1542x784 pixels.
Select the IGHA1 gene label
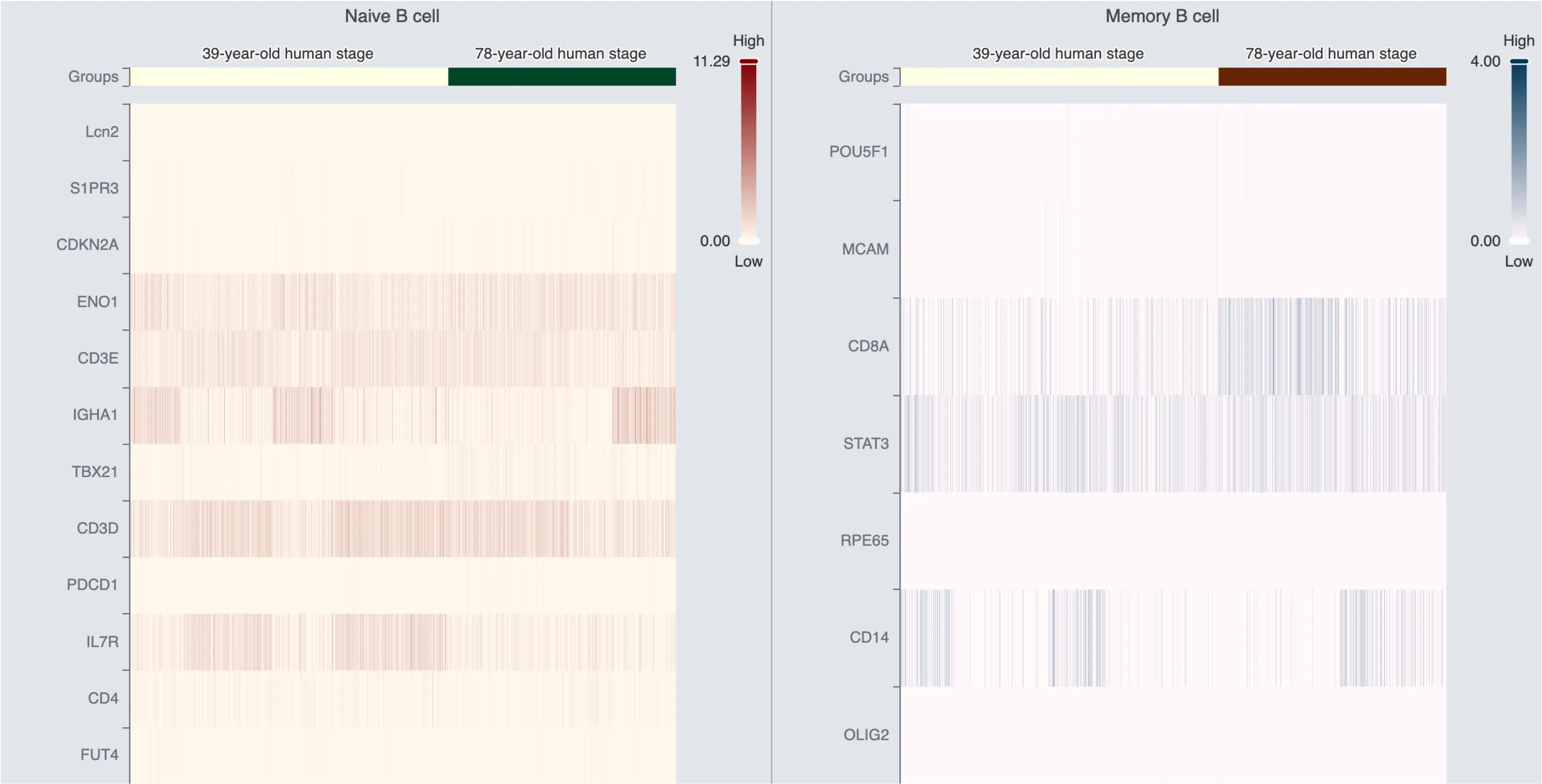pyautogui.click(x=95, y=414)
